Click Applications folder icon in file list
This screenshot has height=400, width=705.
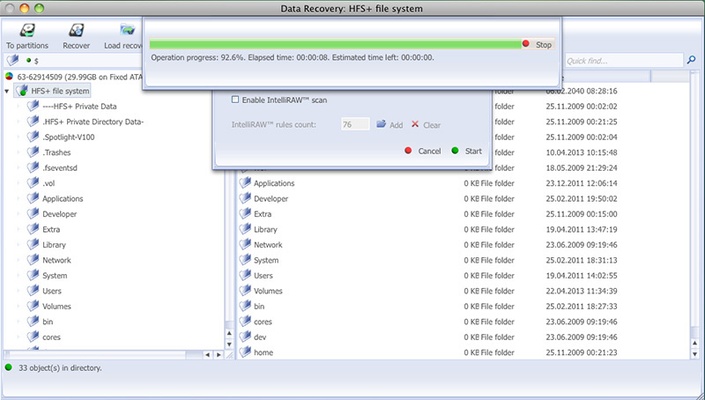(x=245, y=182)
